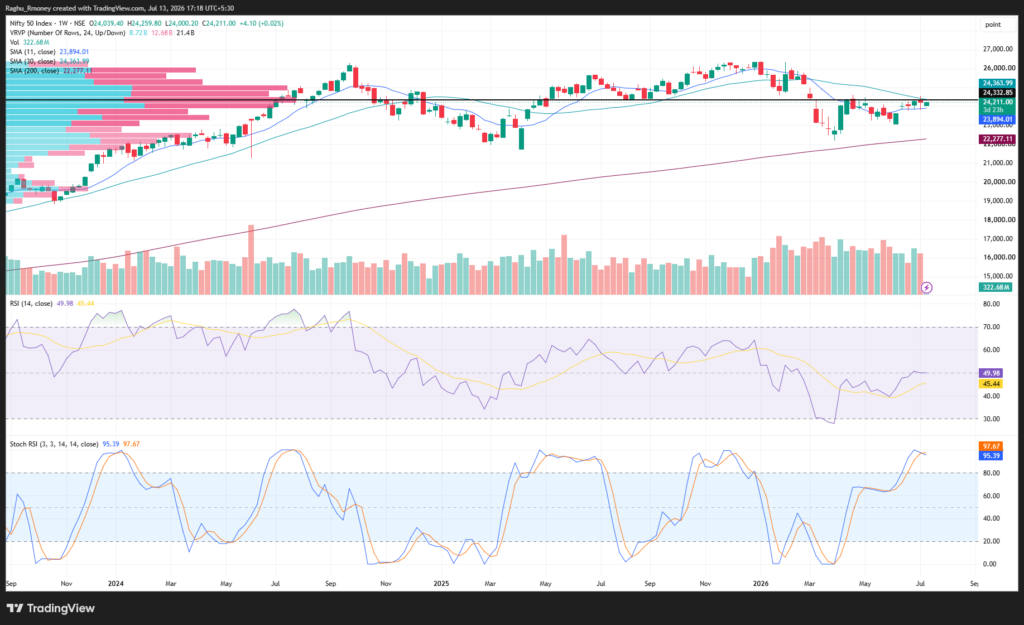Viewport: 1024px width, 625px height.
Task: Click the 20,000.00 price axis tick
Action: 999,182
